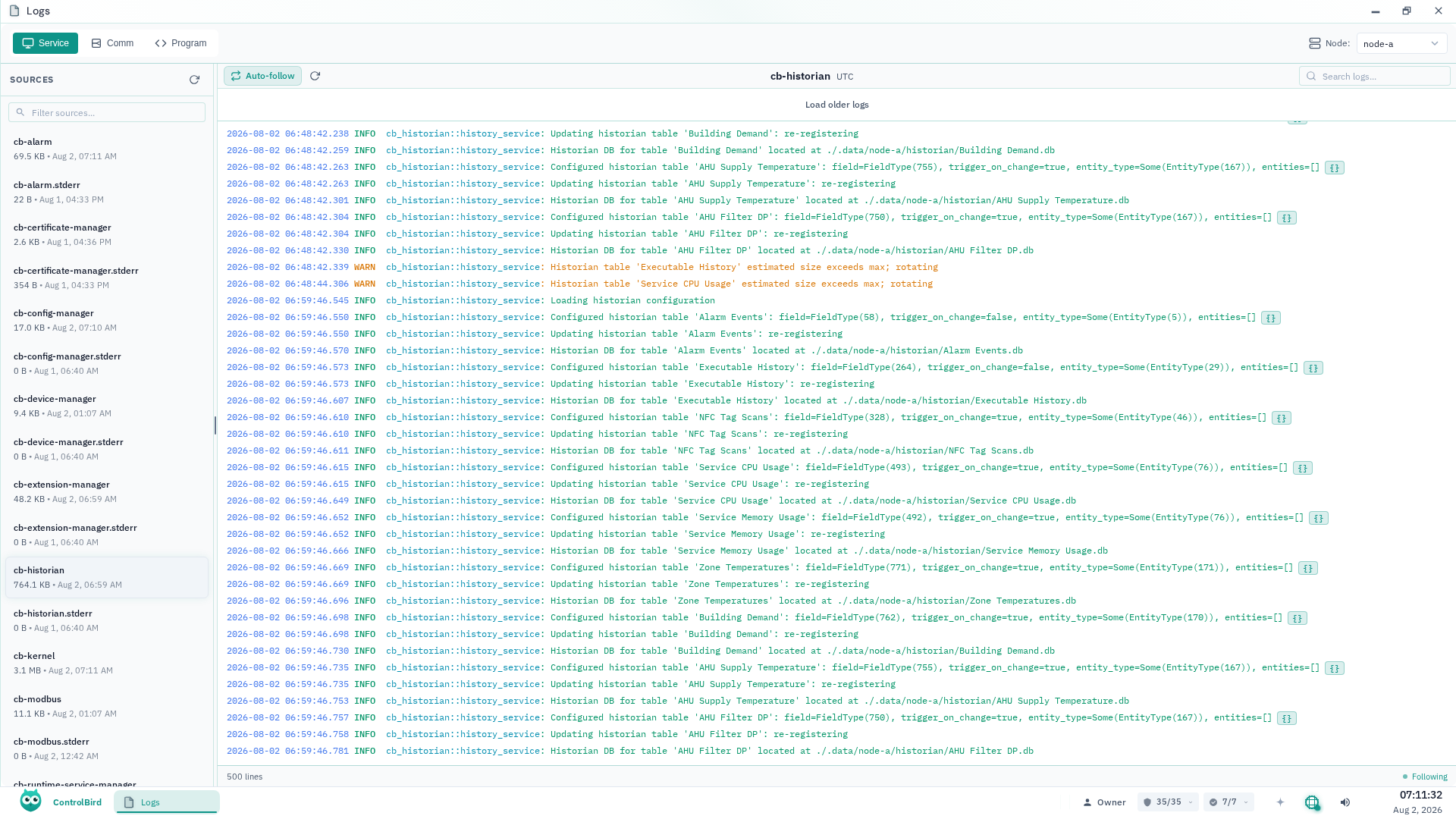This screenshot has width=1456, height=819.
Task: Select the Logs tab in bottom bar
Action: pyautogui.click(x=167, y=802)
